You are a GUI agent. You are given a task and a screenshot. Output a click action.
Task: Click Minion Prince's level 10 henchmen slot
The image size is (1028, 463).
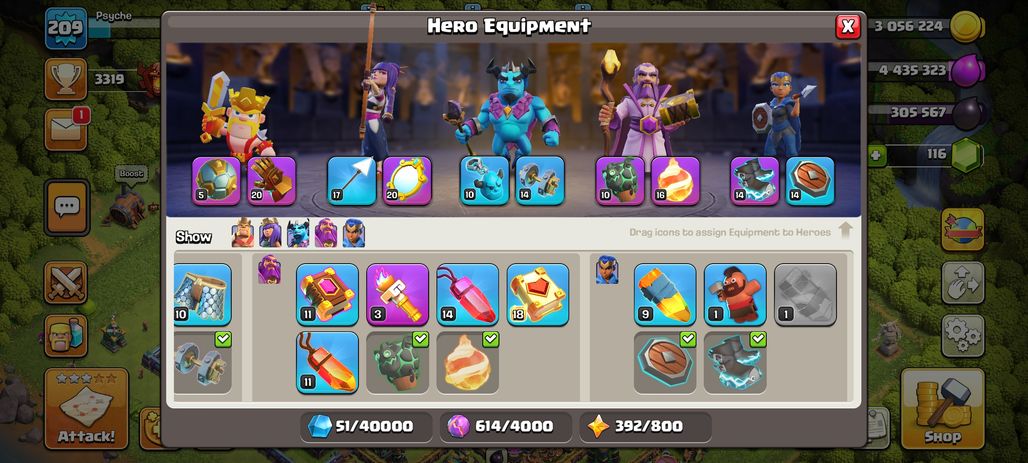coord(484,181)
